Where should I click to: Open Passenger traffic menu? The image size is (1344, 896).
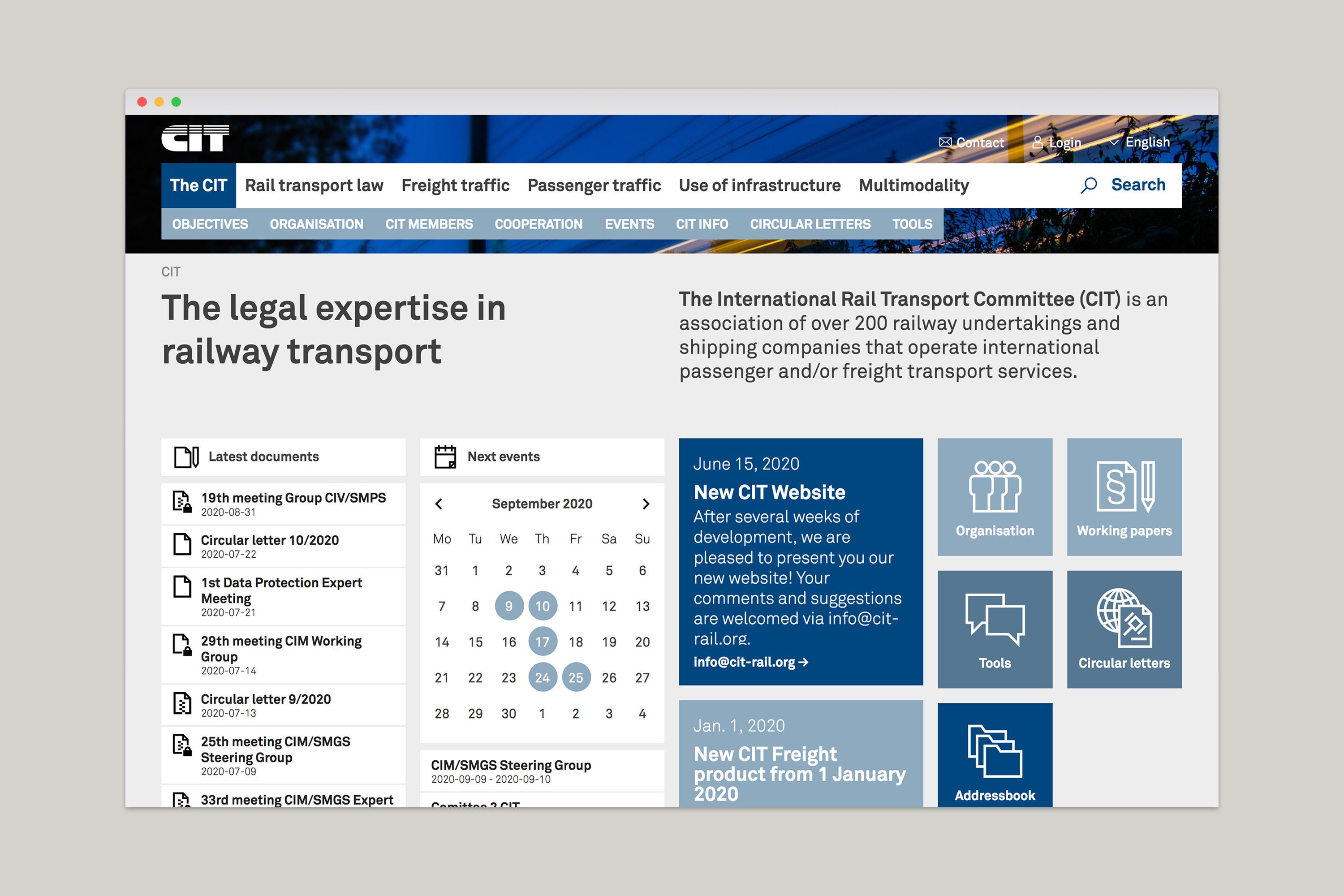(x=594, y=185)
